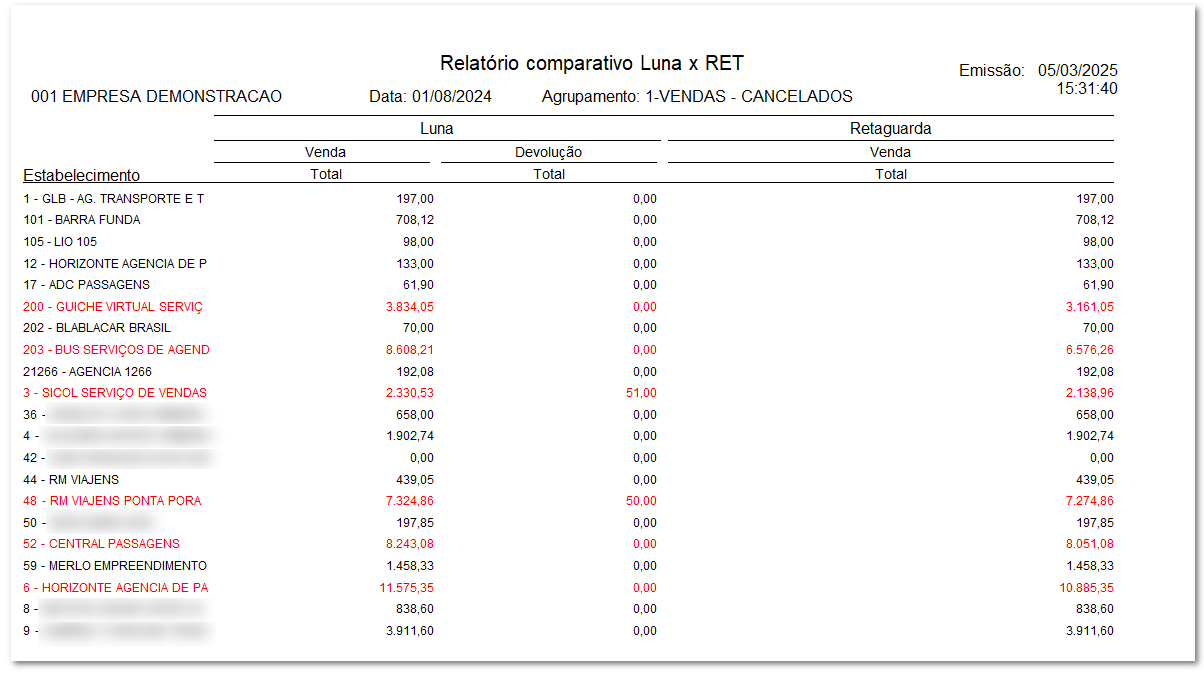This screenshot has height=674, width=1204.
Task: Click Luna sale value '838,60'
Action: 415,609
